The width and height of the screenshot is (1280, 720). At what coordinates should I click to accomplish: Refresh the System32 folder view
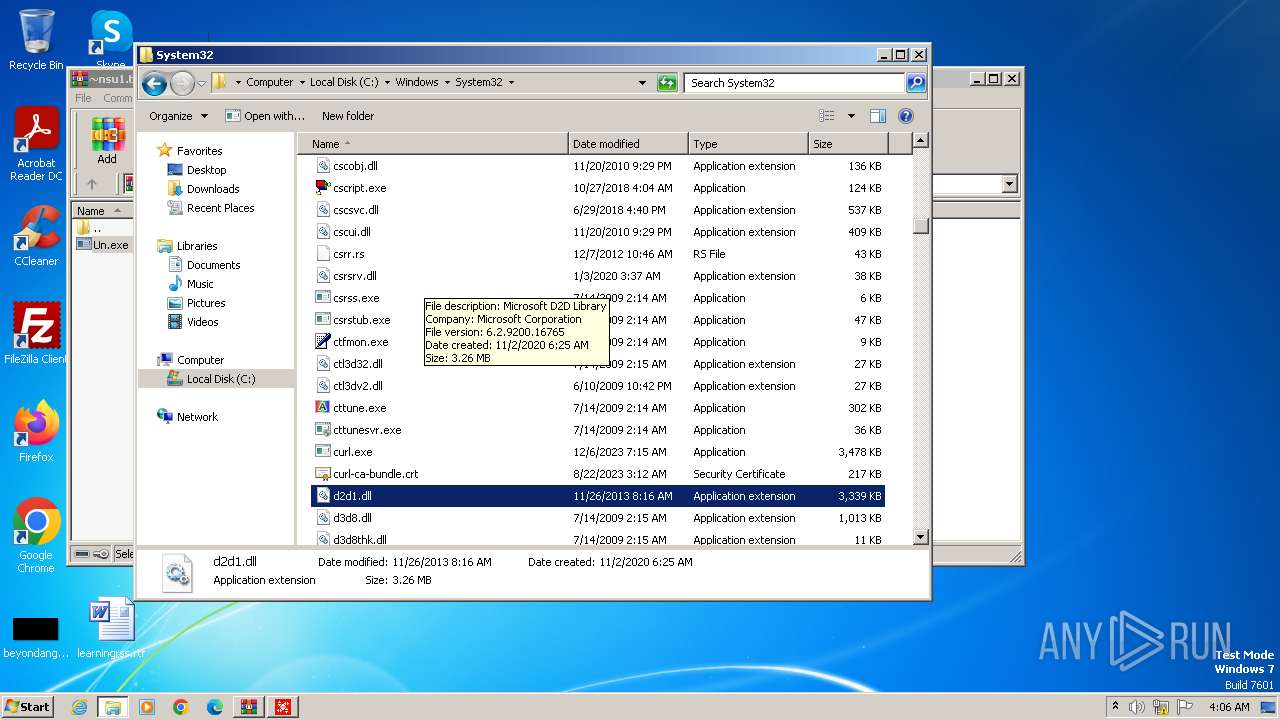tap(667, 83)
